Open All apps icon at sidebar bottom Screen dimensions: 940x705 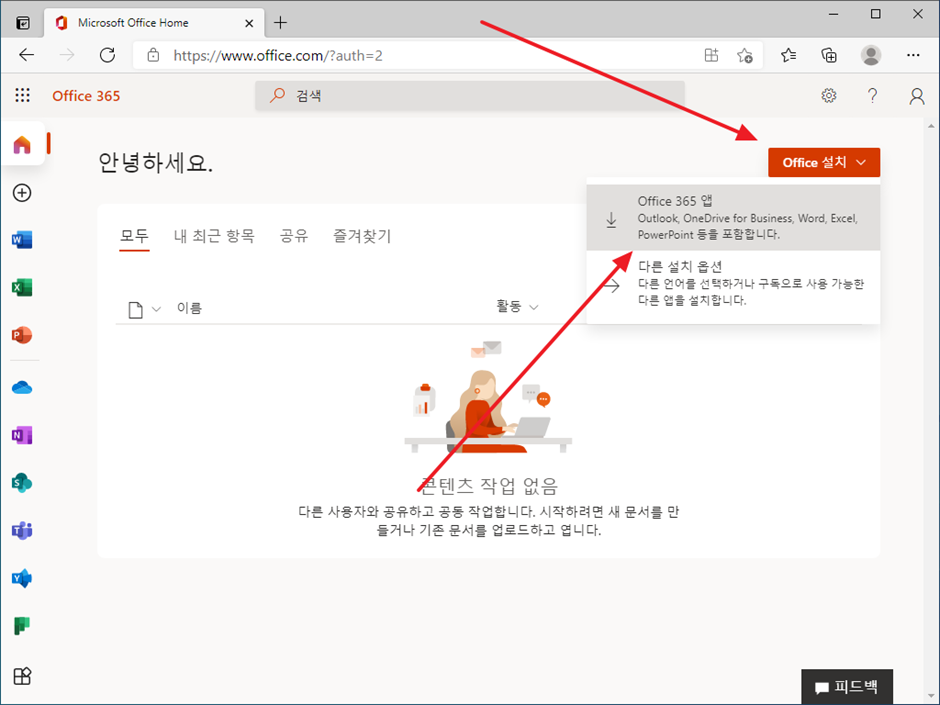(x=22, y=676)
